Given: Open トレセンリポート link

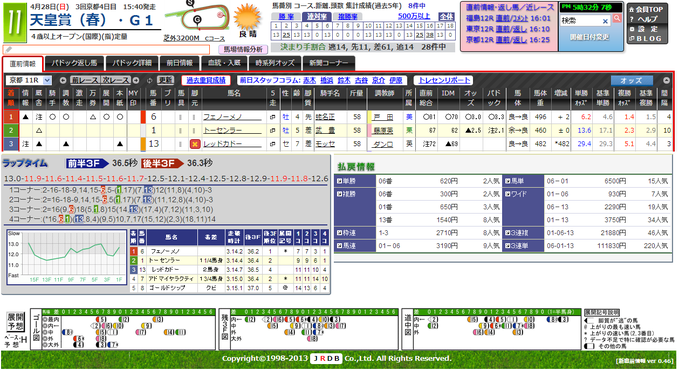Looking at the screenshot, I should 444,80.
